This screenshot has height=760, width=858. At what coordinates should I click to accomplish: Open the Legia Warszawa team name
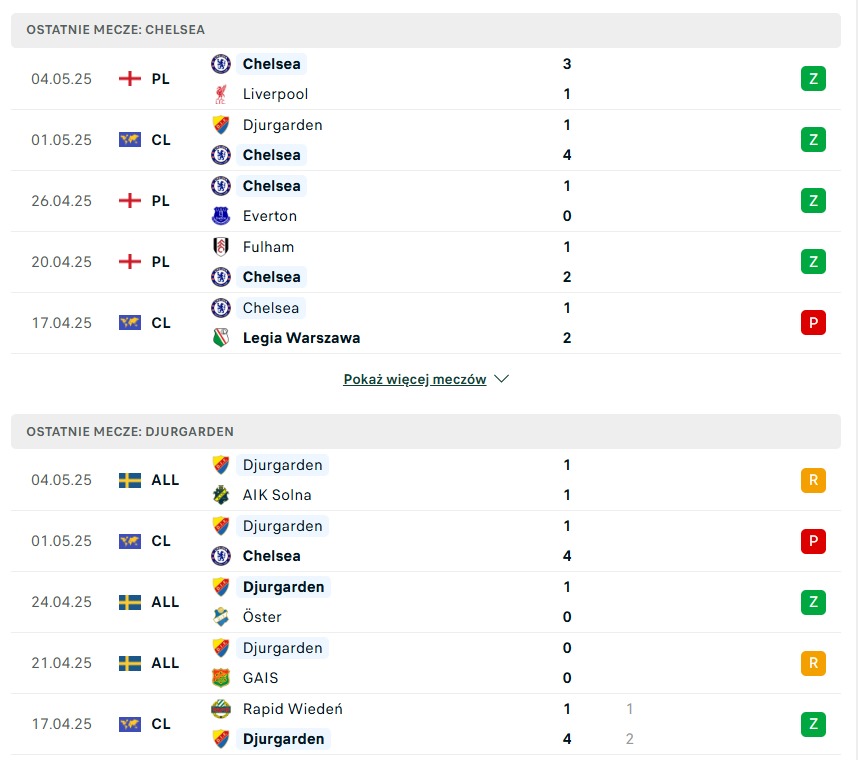301,338
